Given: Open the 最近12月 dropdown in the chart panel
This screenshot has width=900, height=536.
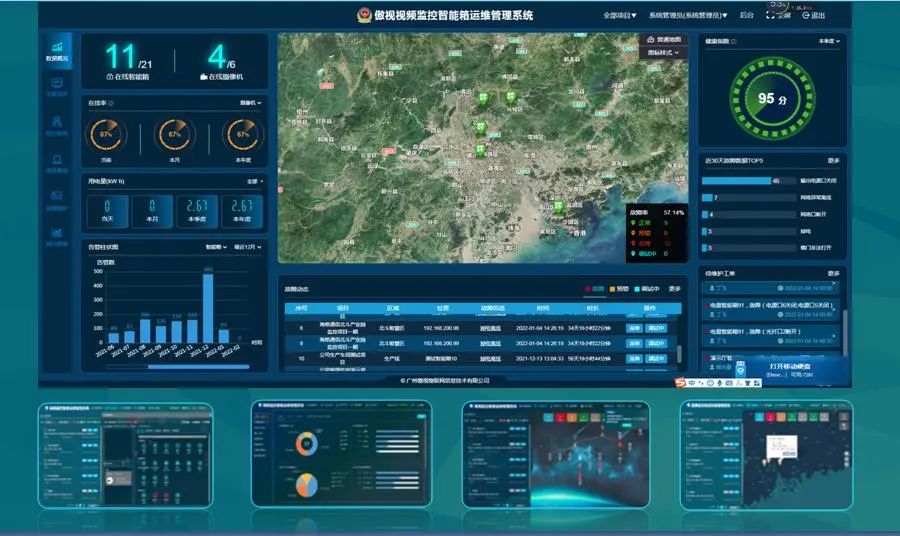Looking at the screenshot, I should 247,247.
